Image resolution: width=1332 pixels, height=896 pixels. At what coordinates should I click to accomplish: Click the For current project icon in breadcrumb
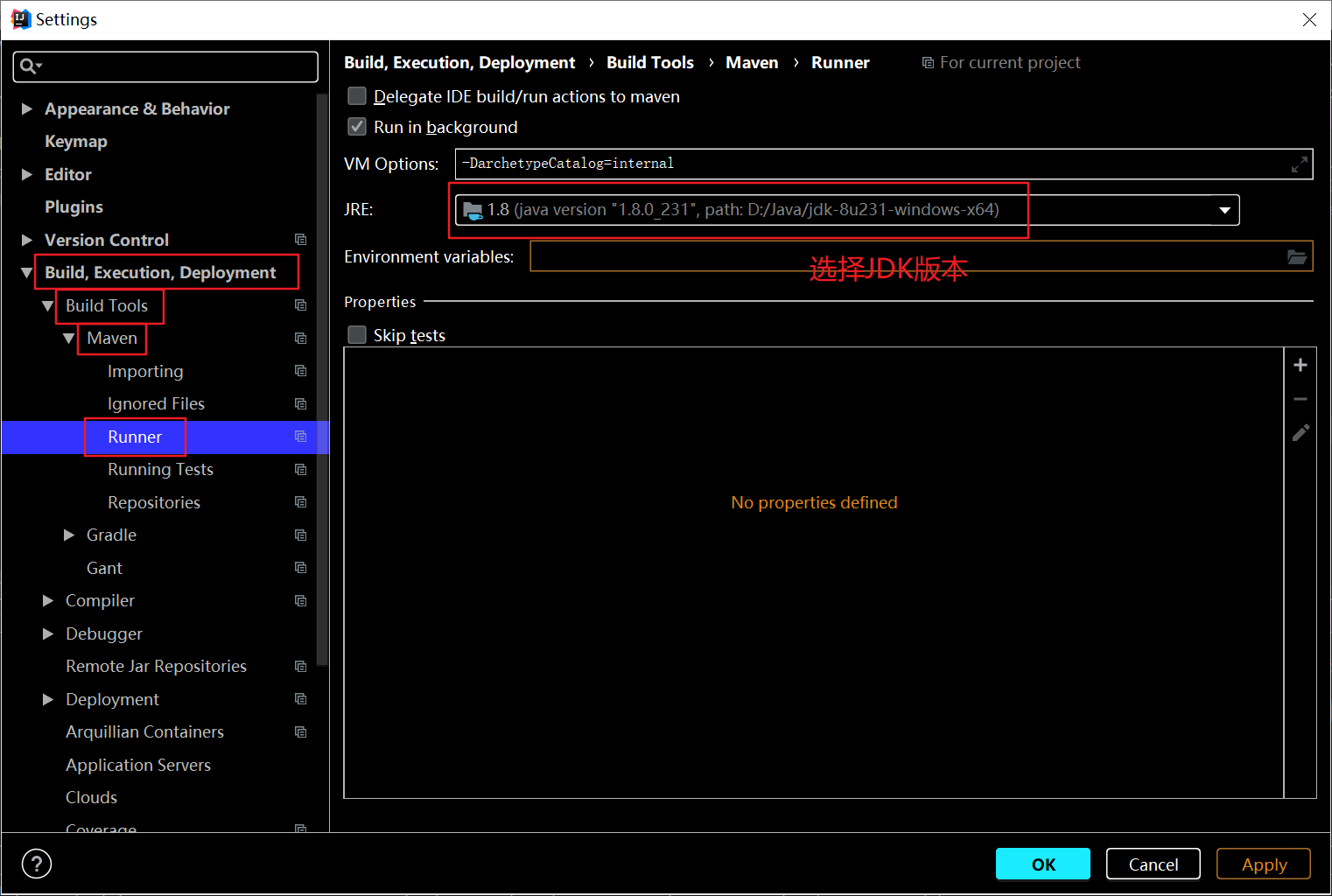[928, 62]
